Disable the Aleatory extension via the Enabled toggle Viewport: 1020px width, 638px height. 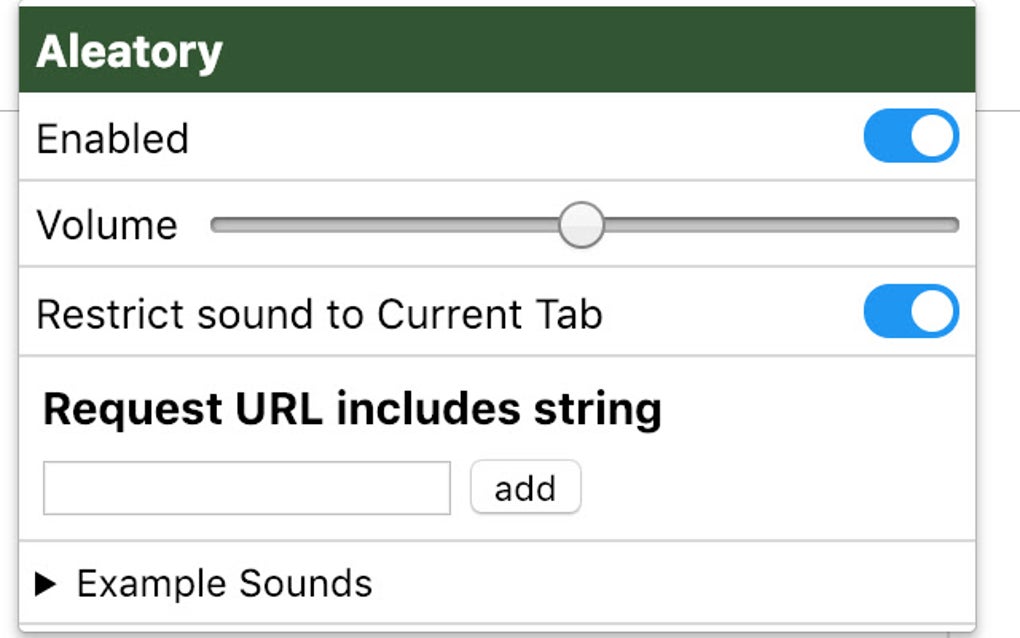(909, 136)
